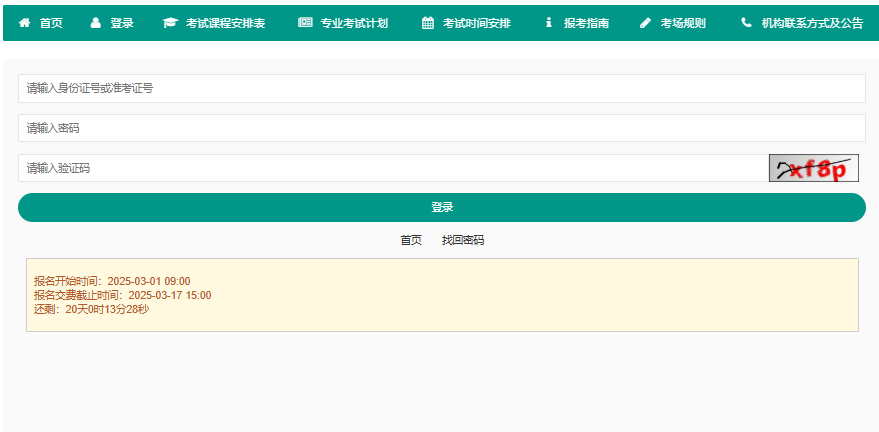Select the 报考指南 navigation label

(x=586, y=23)
